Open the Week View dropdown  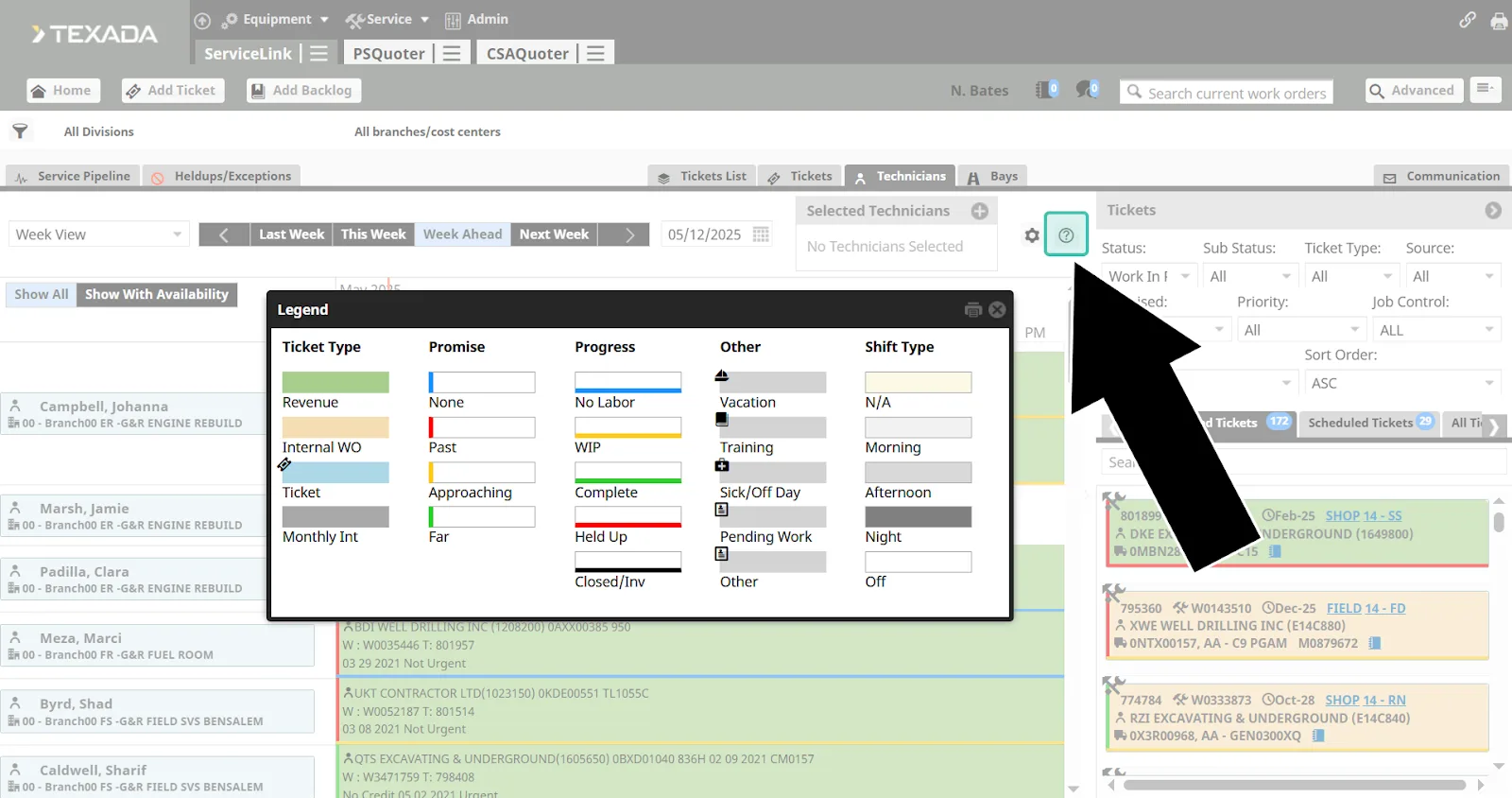[98, 234]
